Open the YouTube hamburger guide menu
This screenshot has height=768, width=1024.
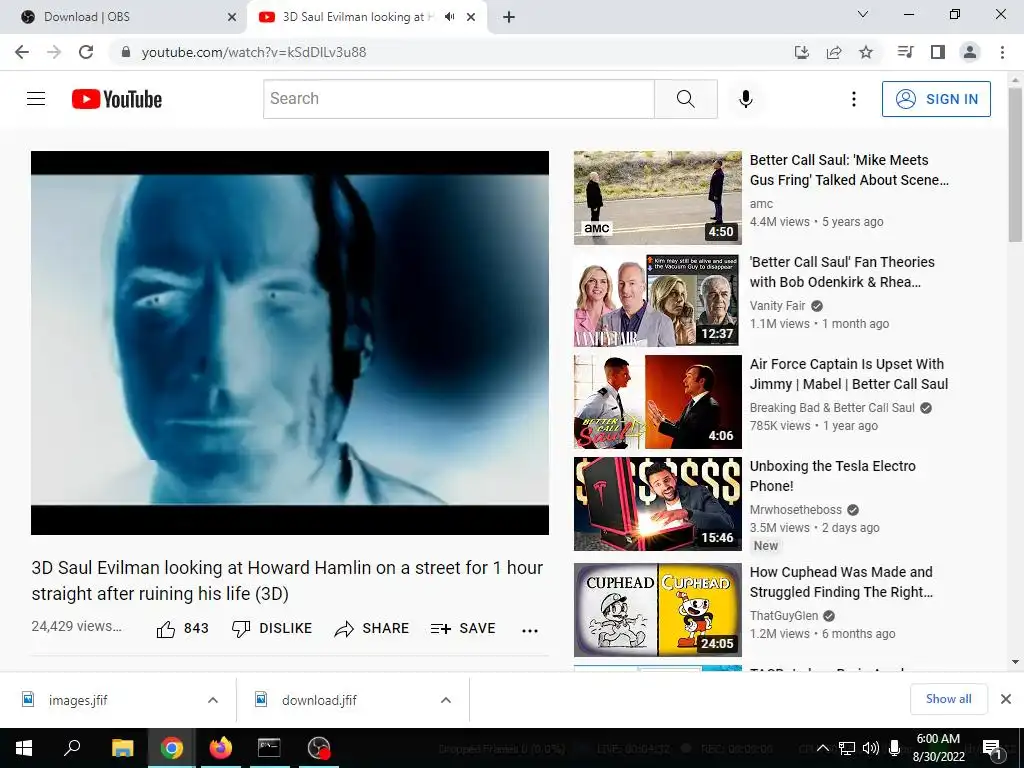[36, 99]
